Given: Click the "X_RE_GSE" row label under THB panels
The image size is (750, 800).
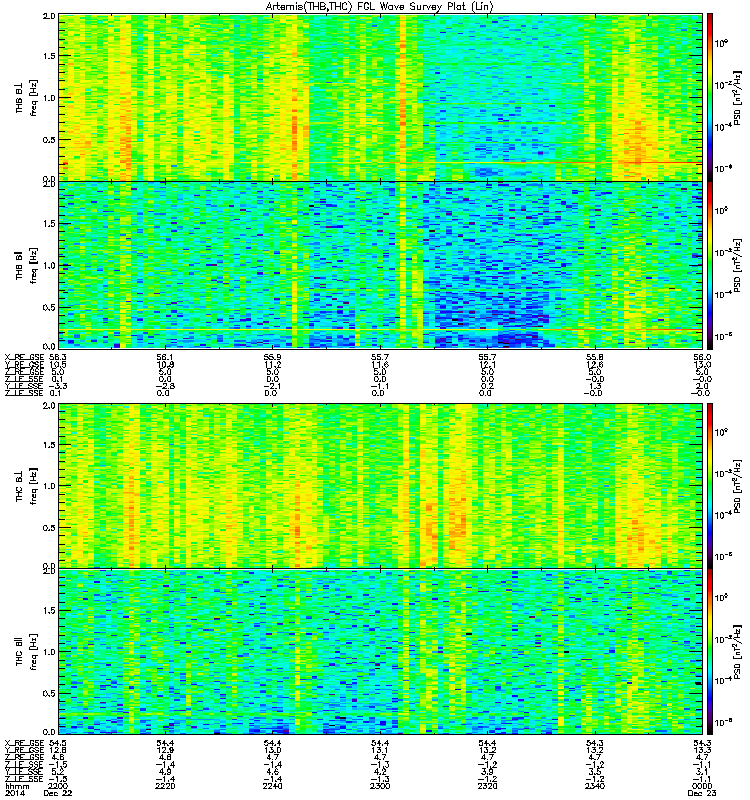Looking at the screenshot, I should click(x=24, y=357).
